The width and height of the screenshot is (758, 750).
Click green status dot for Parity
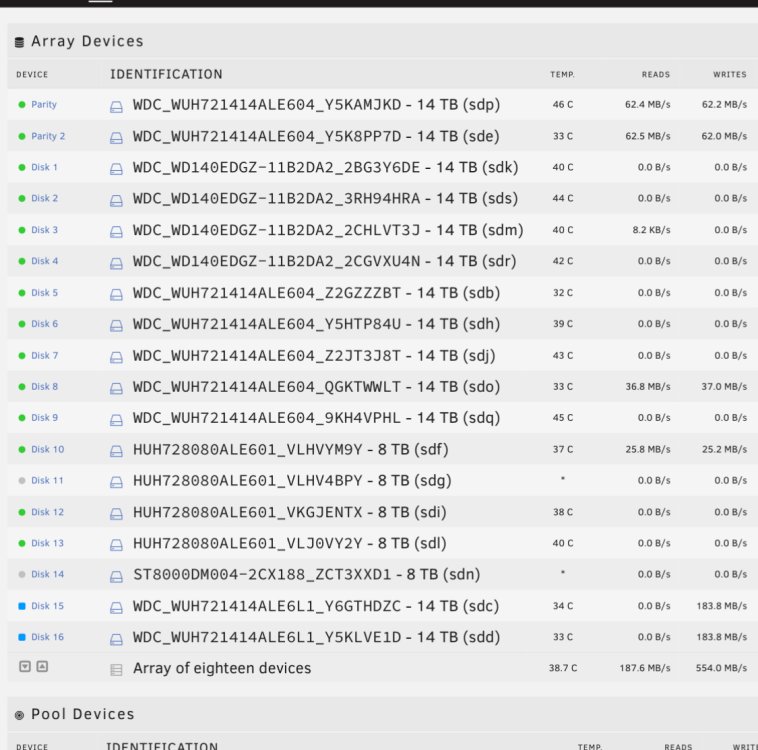[x=22, y=104]
